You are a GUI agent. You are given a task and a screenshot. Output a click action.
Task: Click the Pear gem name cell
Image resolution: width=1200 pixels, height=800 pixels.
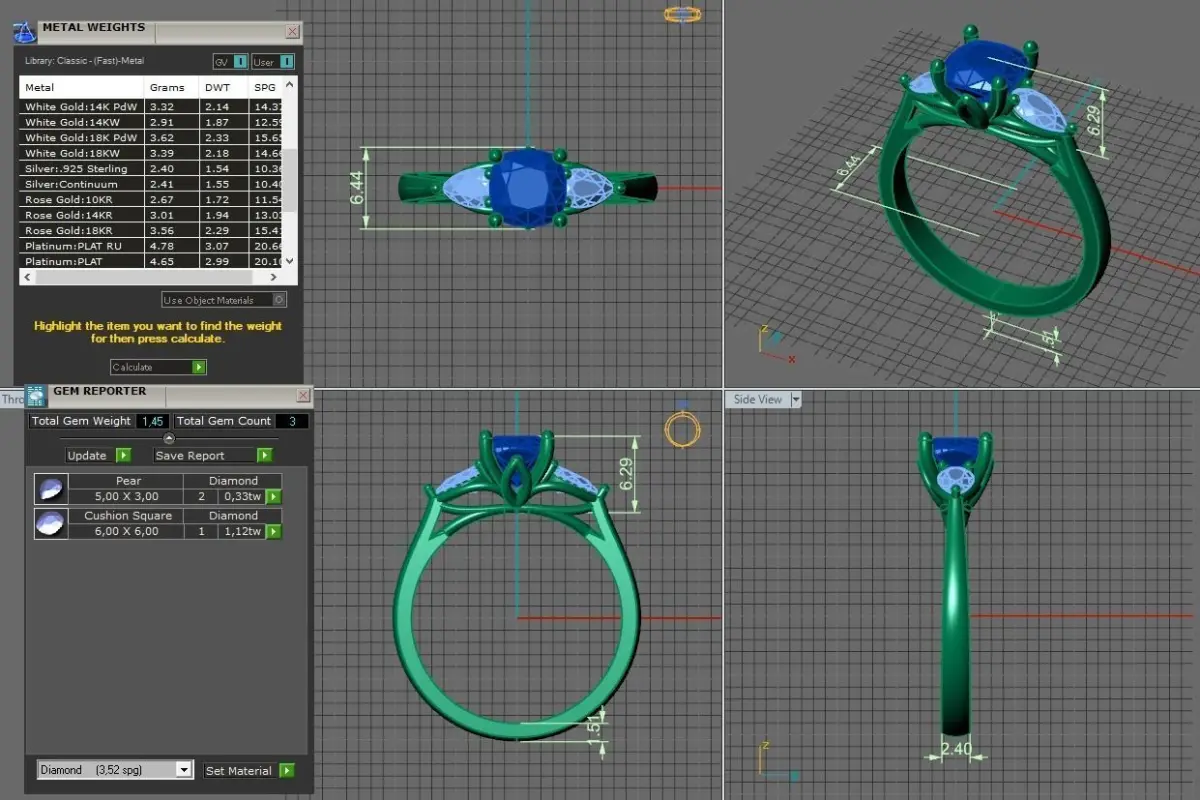point(128,481)
